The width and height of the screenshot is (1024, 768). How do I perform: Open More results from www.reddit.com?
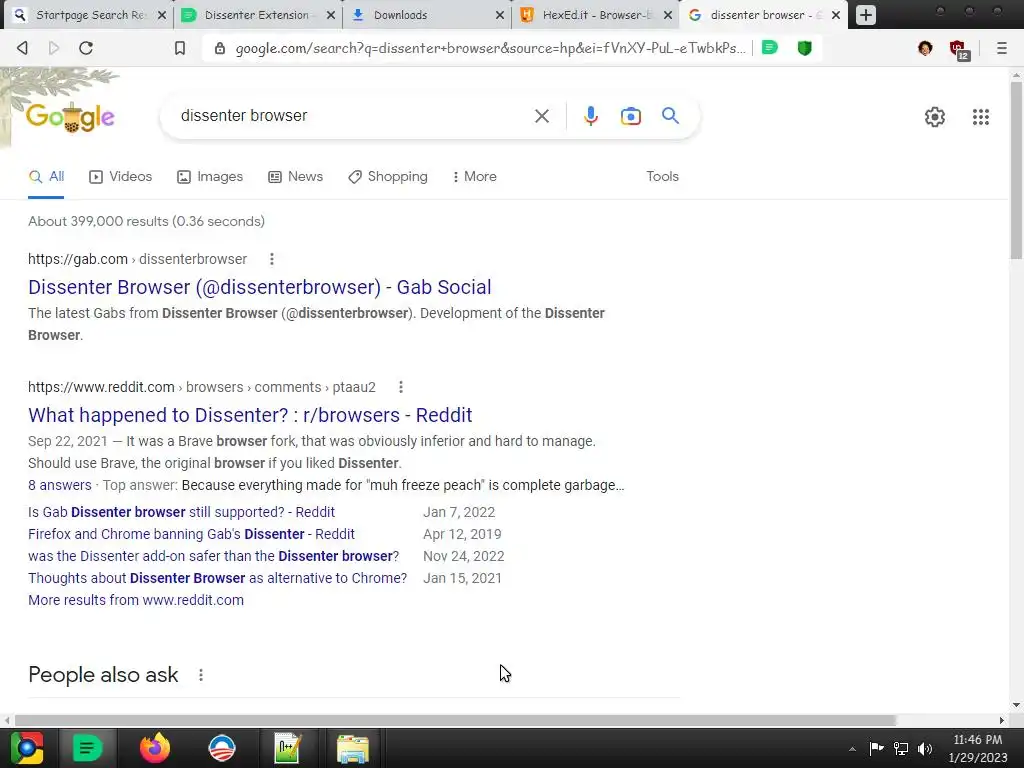click(x=136, y=600)
